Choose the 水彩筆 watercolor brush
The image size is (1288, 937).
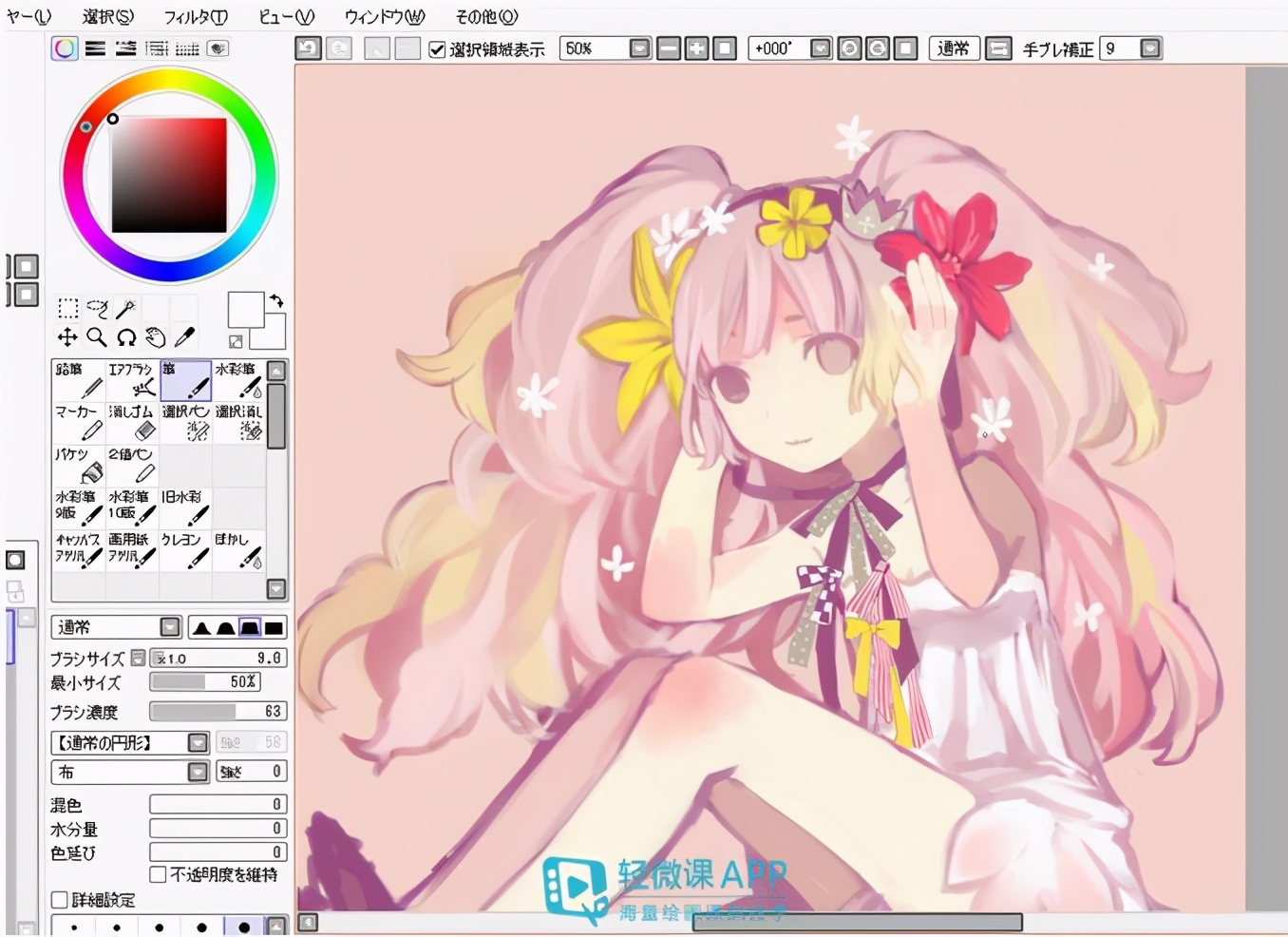[238, 380]
